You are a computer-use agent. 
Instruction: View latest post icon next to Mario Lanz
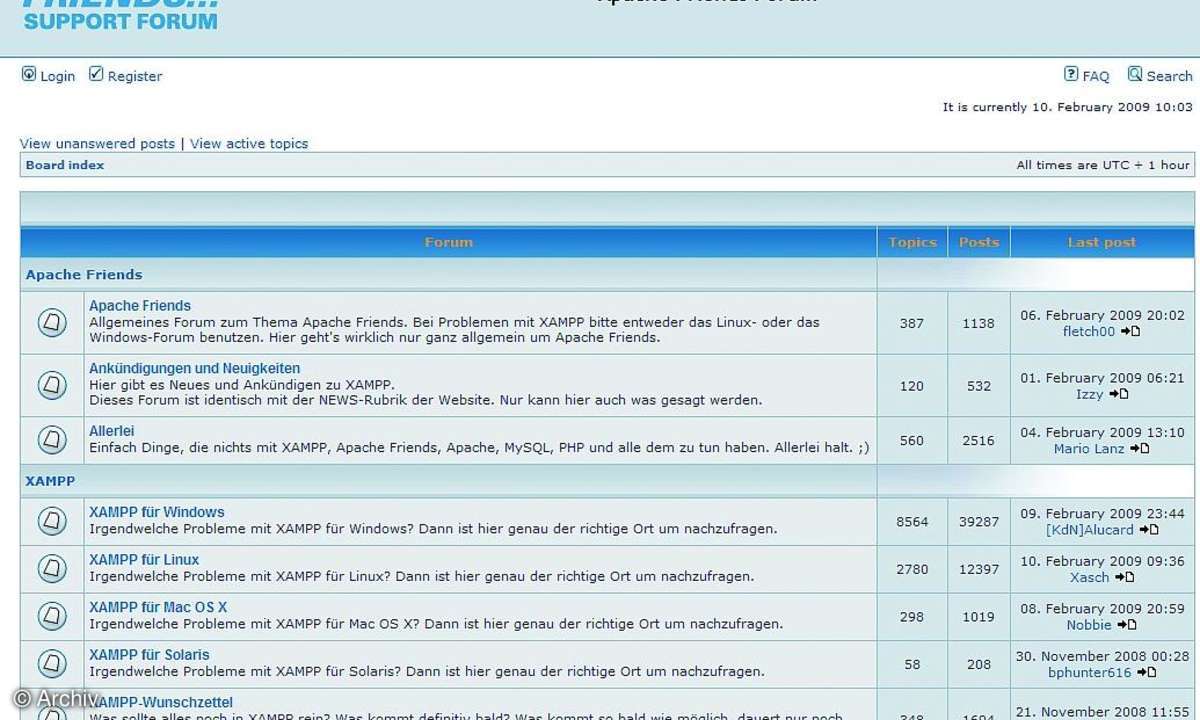click(x=1139, y=449)
